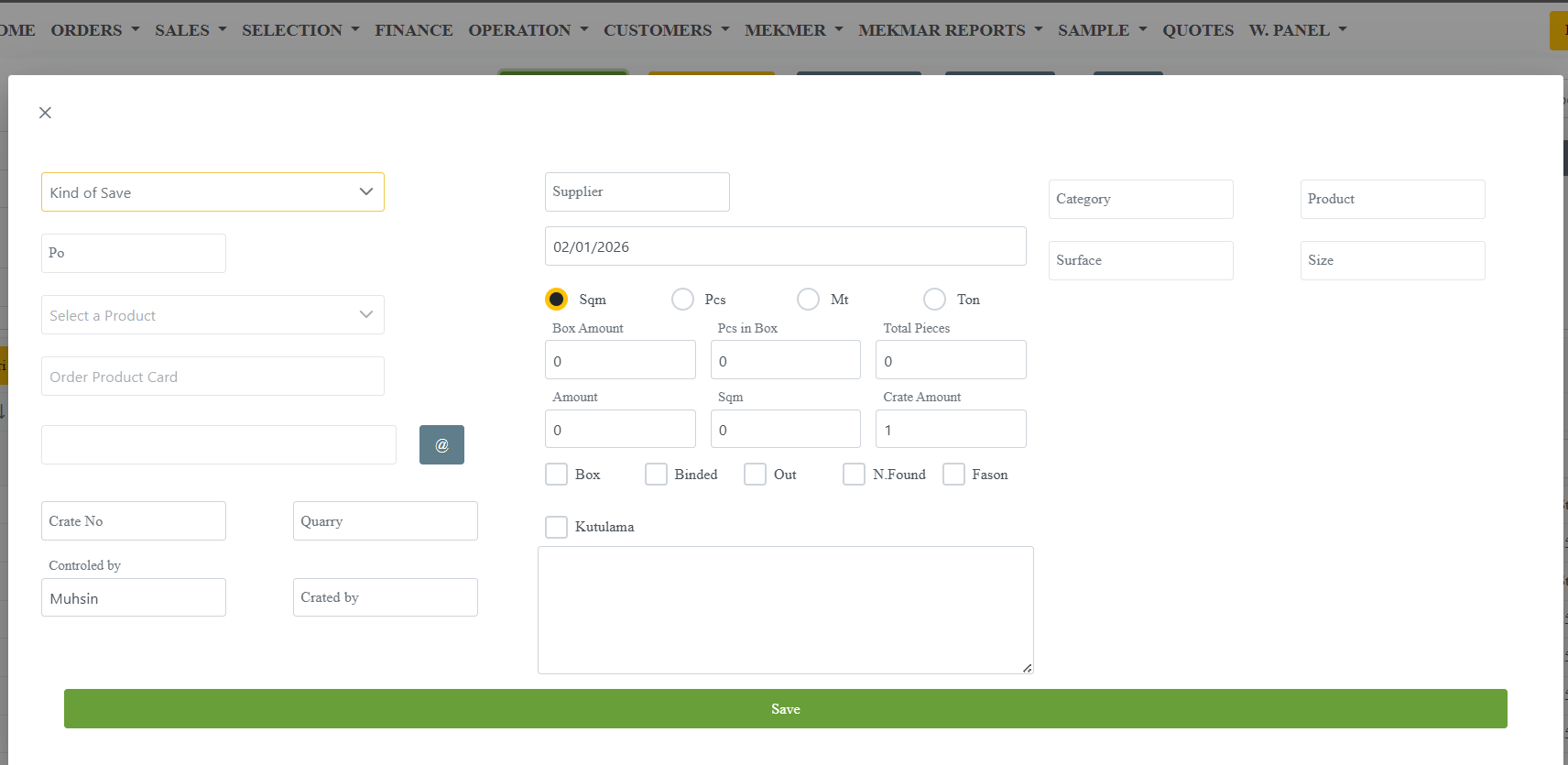Close the dialog with the X icon
The width and height of the screenshot is (1568, 765).
click(45, 113)
